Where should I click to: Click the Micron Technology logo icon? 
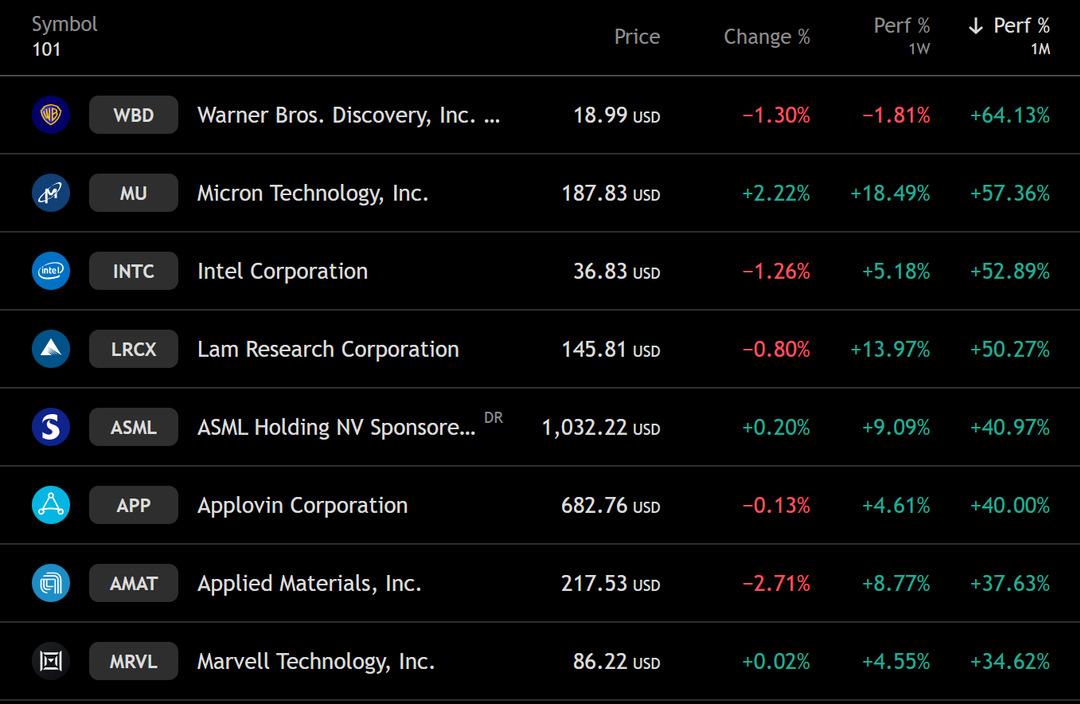50,193
